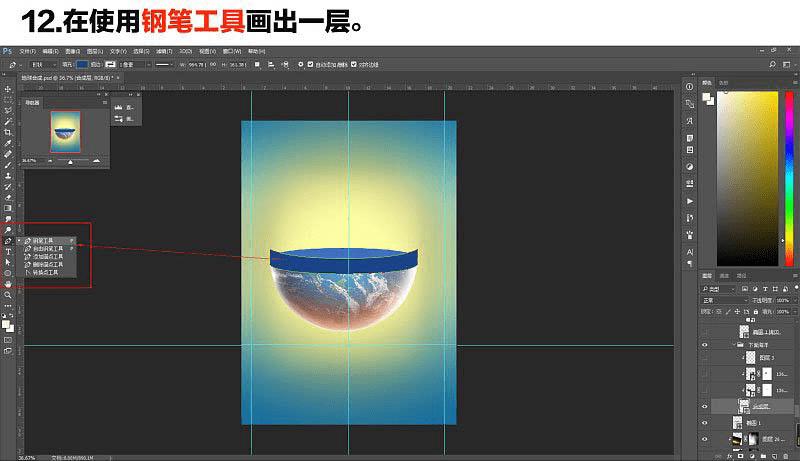
Task: Select the Dodge tool
Action: (8, 230)
